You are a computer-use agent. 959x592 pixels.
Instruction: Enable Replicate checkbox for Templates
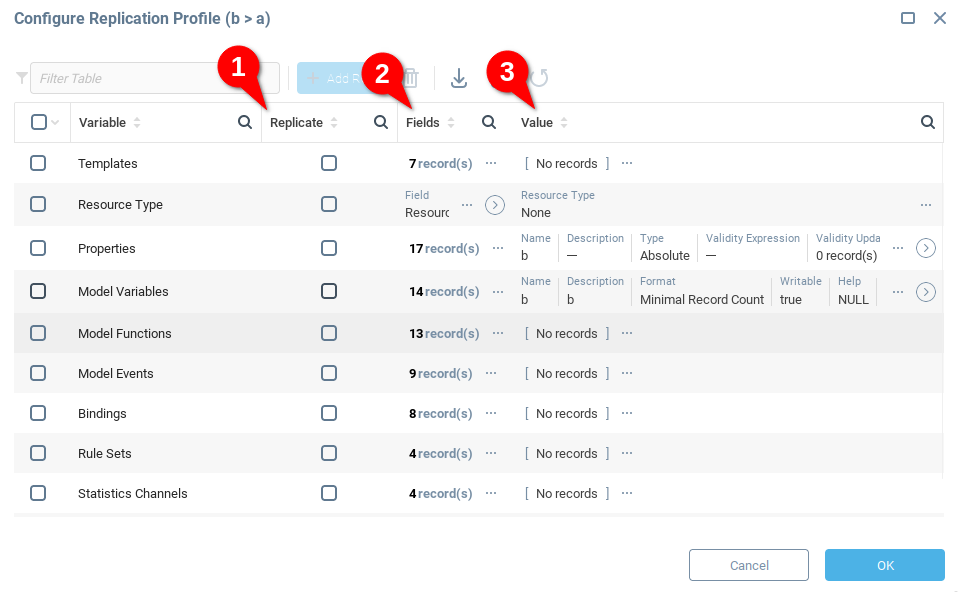pyautogui.click(x=329, y=163)
